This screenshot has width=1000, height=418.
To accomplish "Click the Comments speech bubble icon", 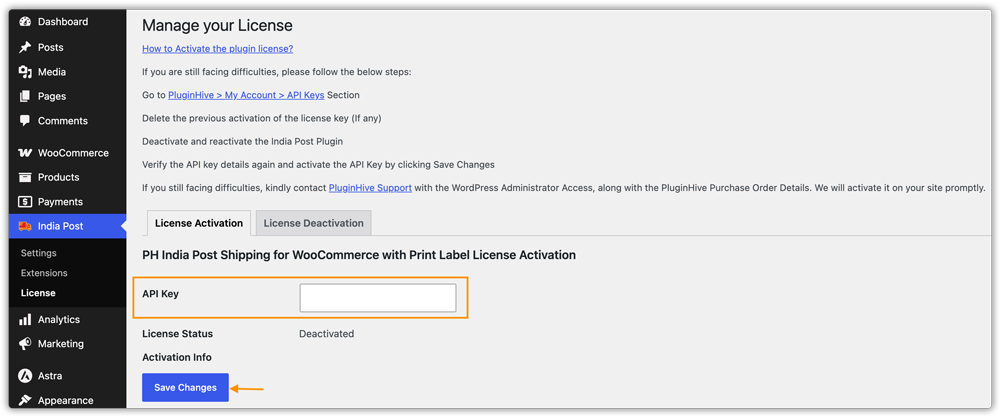I will (25, 121).
